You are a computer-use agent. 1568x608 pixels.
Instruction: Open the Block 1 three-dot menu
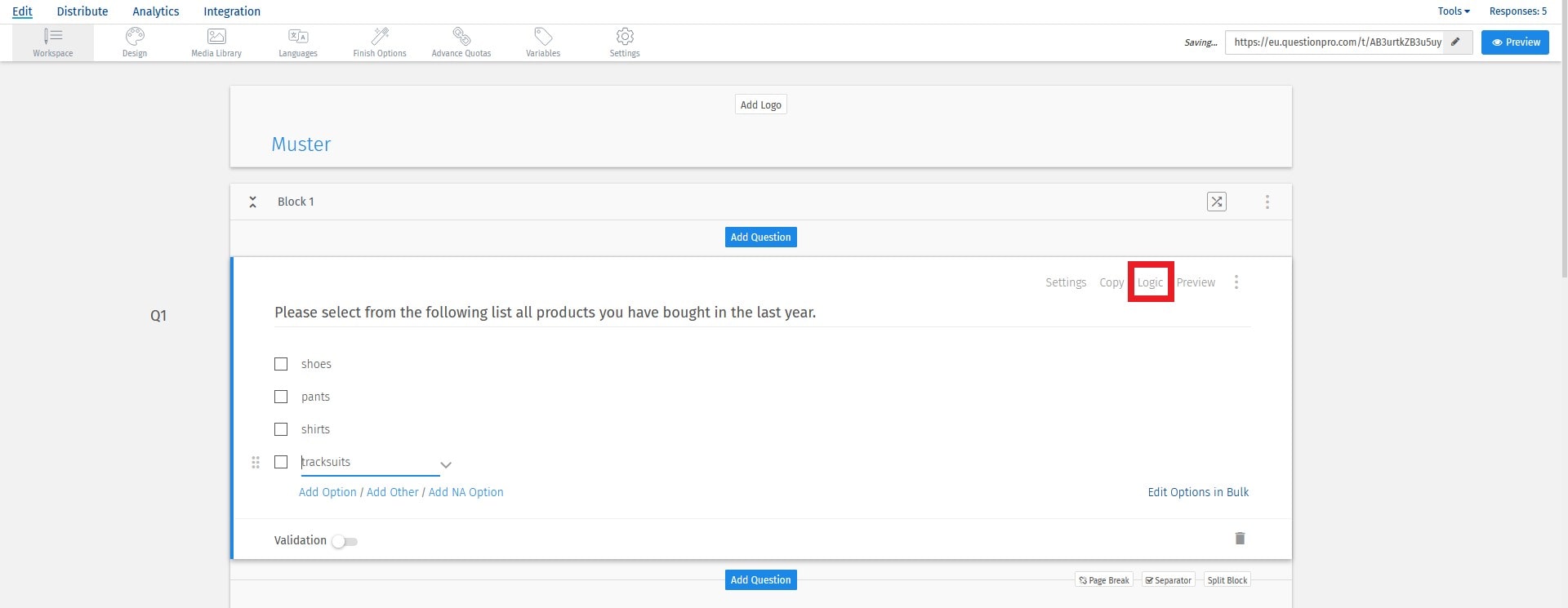1267,202
